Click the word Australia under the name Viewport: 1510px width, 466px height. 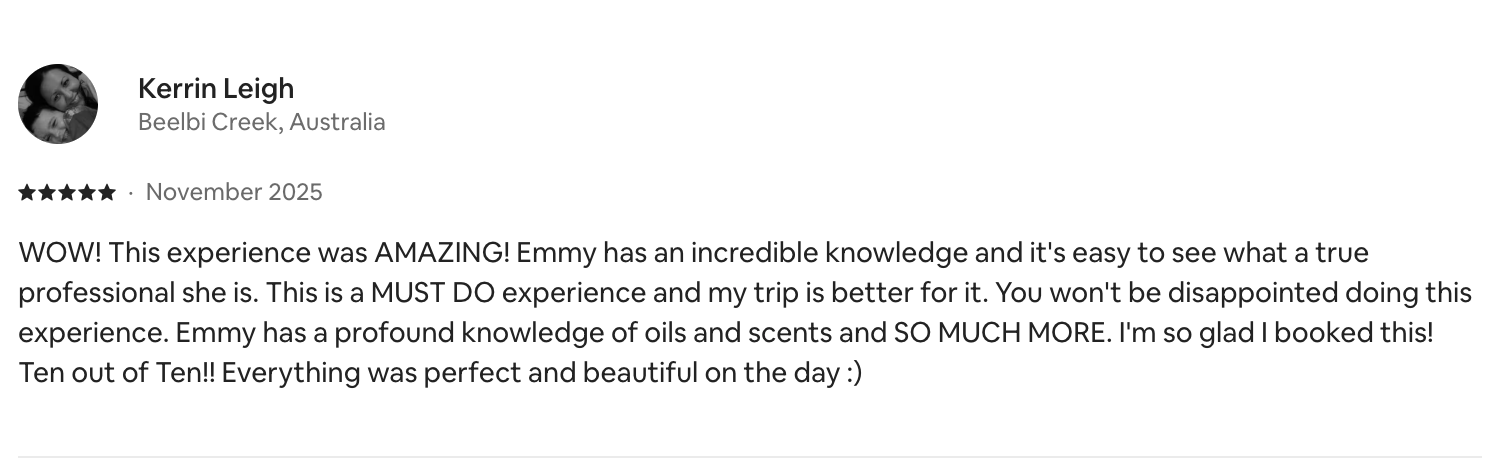[338, 122]
